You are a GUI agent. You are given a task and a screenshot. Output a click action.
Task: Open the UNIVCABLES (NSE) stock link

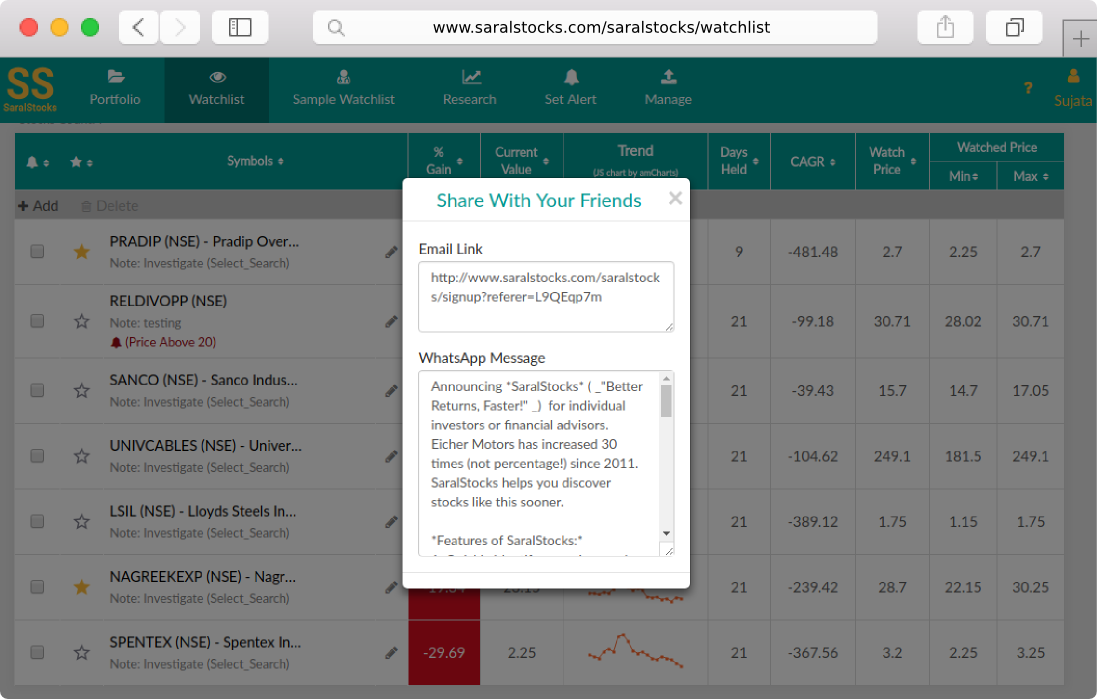(x=206, y=446)
